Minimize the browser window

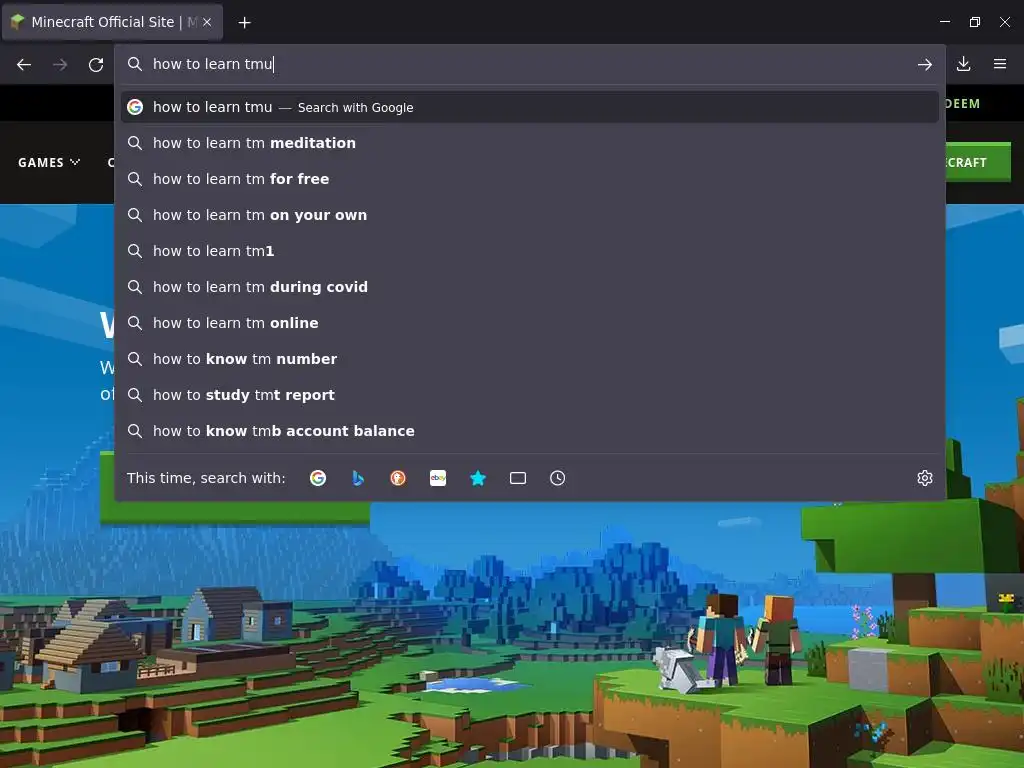(945, 22)
